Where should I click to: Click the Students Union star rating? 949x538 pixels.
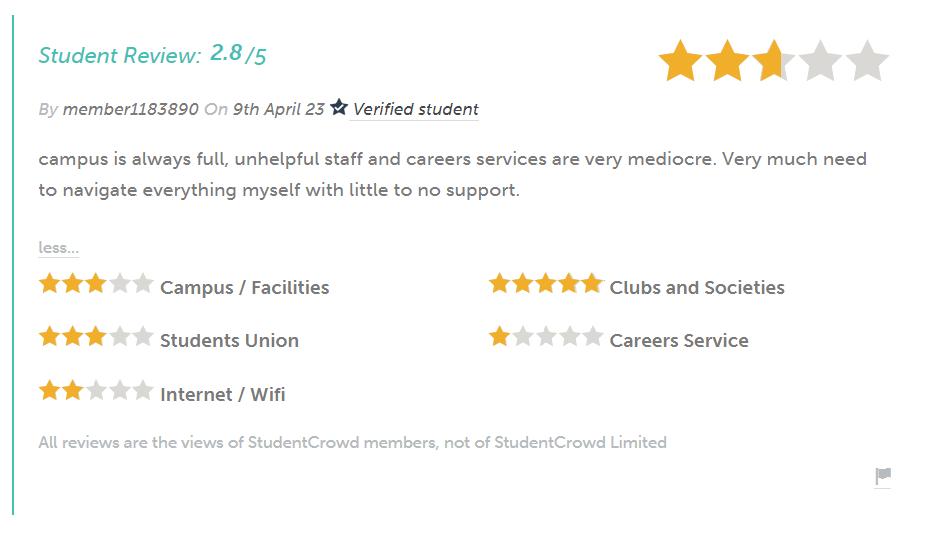(96, 337)
